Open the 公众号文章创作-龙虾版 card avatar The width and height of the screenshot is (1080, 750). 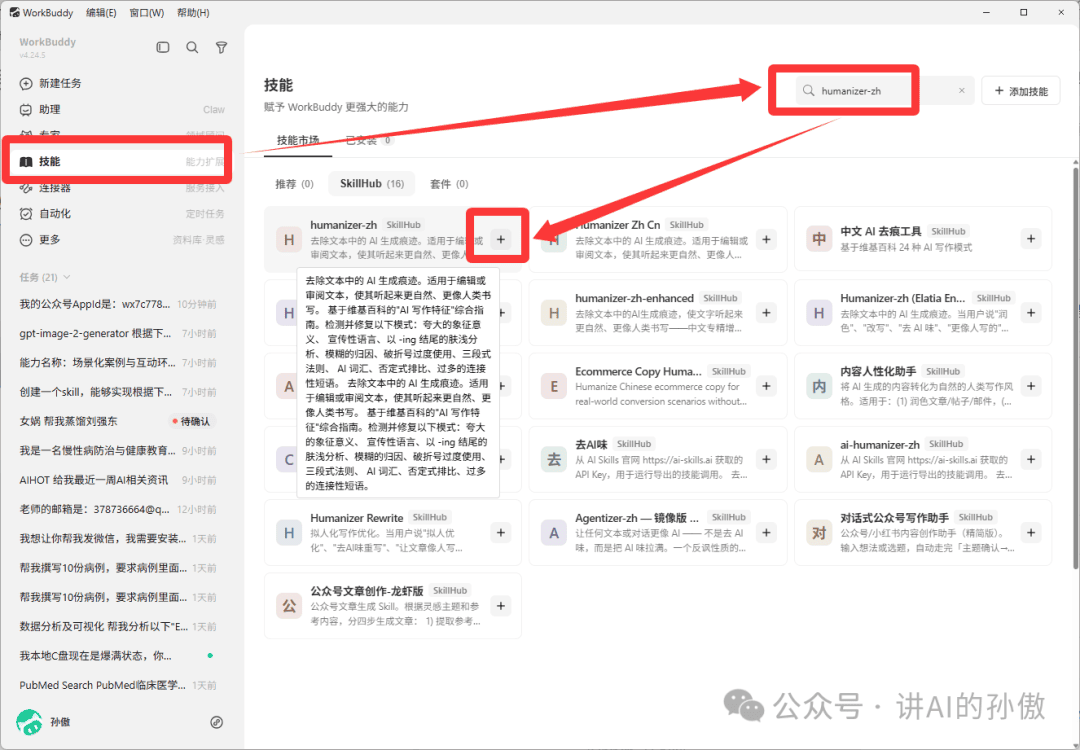click(x=289, y=606)
